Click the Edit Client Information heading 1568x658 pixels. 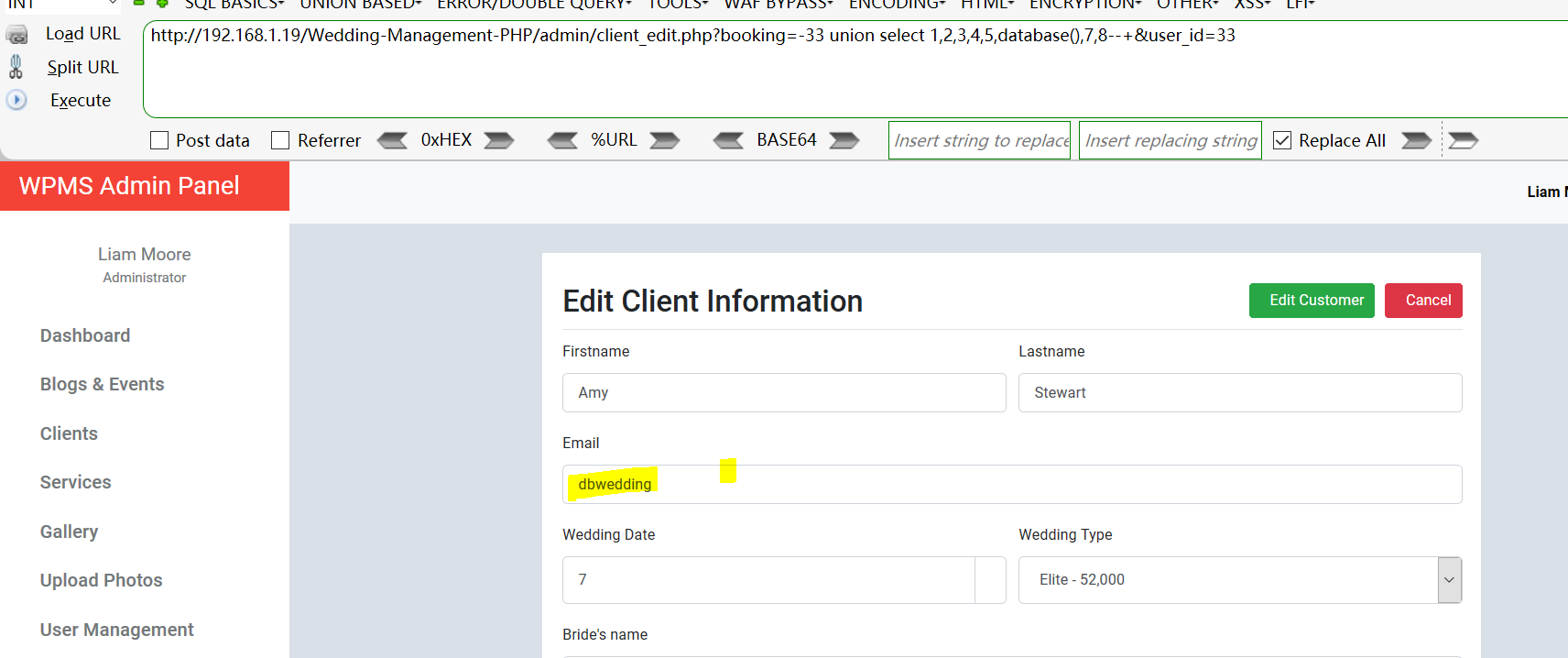click(713, 302)
